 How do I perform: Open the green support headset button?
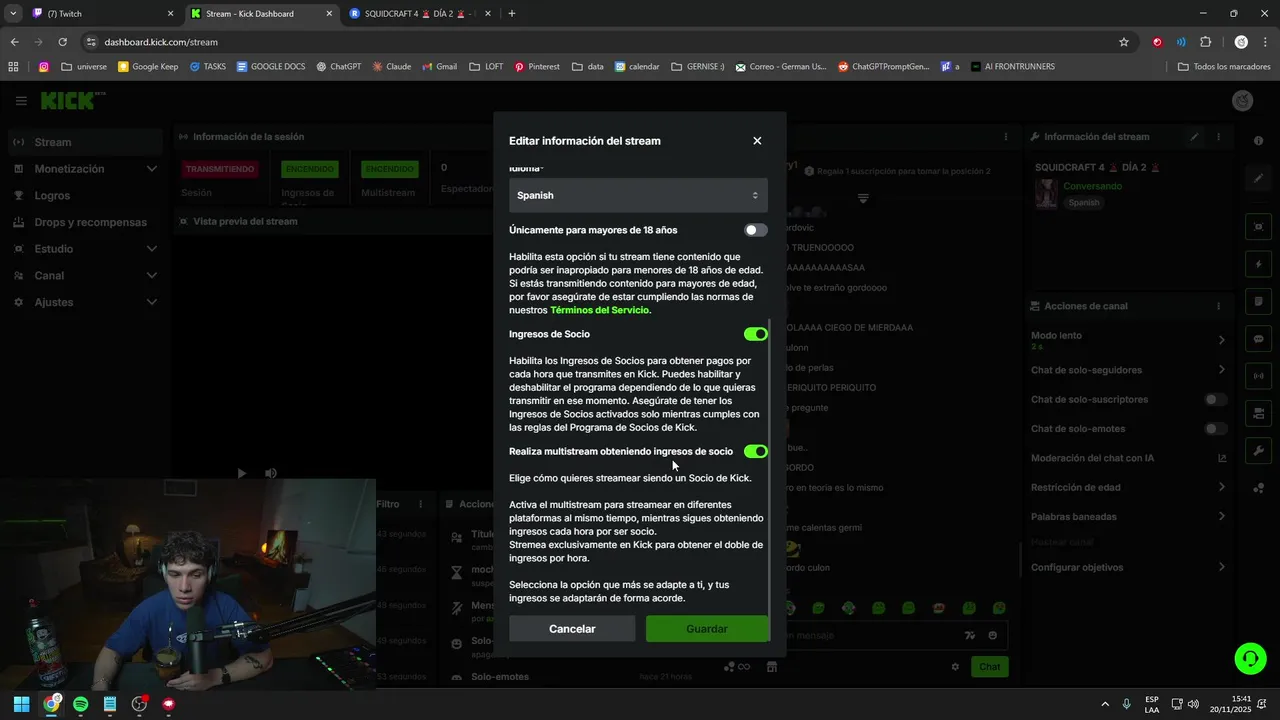[x=1250, y=658]
